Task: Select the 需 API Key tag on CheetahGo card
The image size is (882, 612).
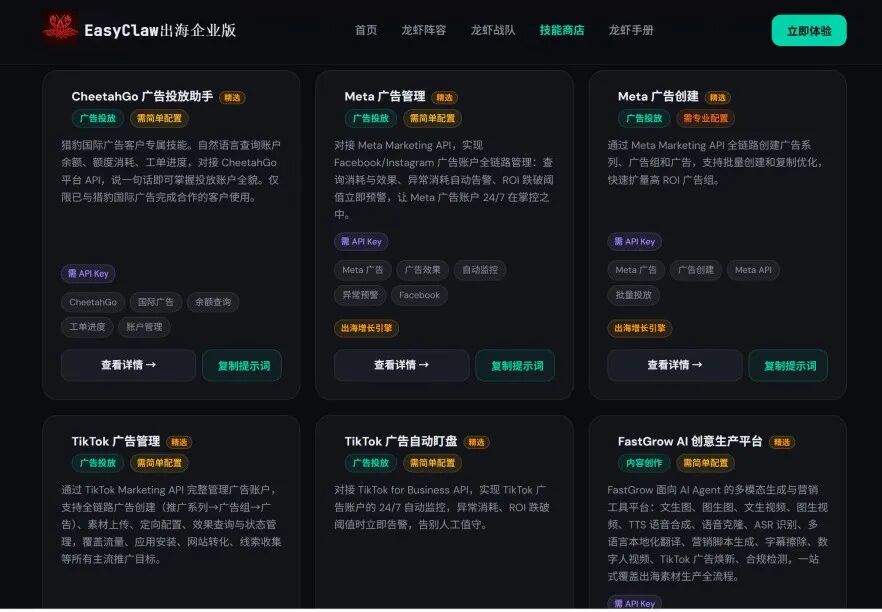Action: click(x=87, y=273)
